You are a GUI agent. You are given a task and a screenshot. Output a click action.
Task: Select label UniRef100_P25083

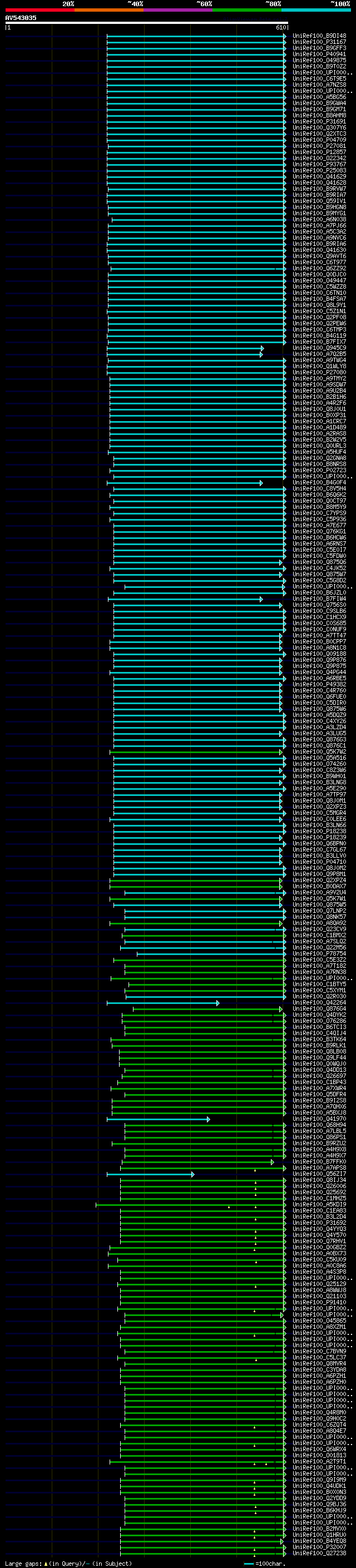[319, 170]
